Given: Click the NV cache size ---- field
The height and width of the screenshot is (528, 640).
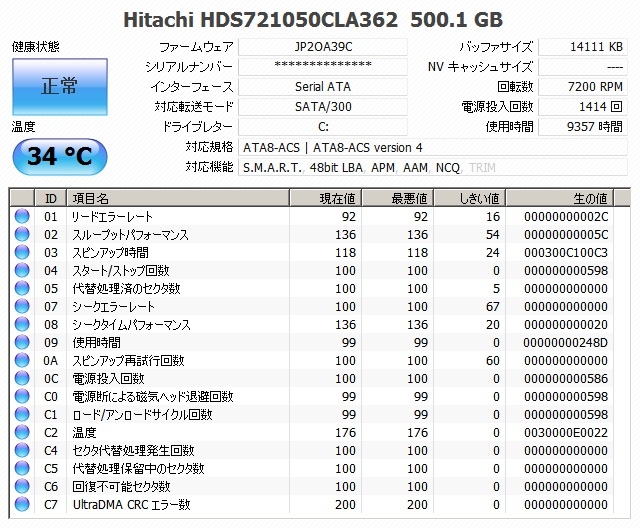Looking at the screenshot, I should tap(583, 67).
